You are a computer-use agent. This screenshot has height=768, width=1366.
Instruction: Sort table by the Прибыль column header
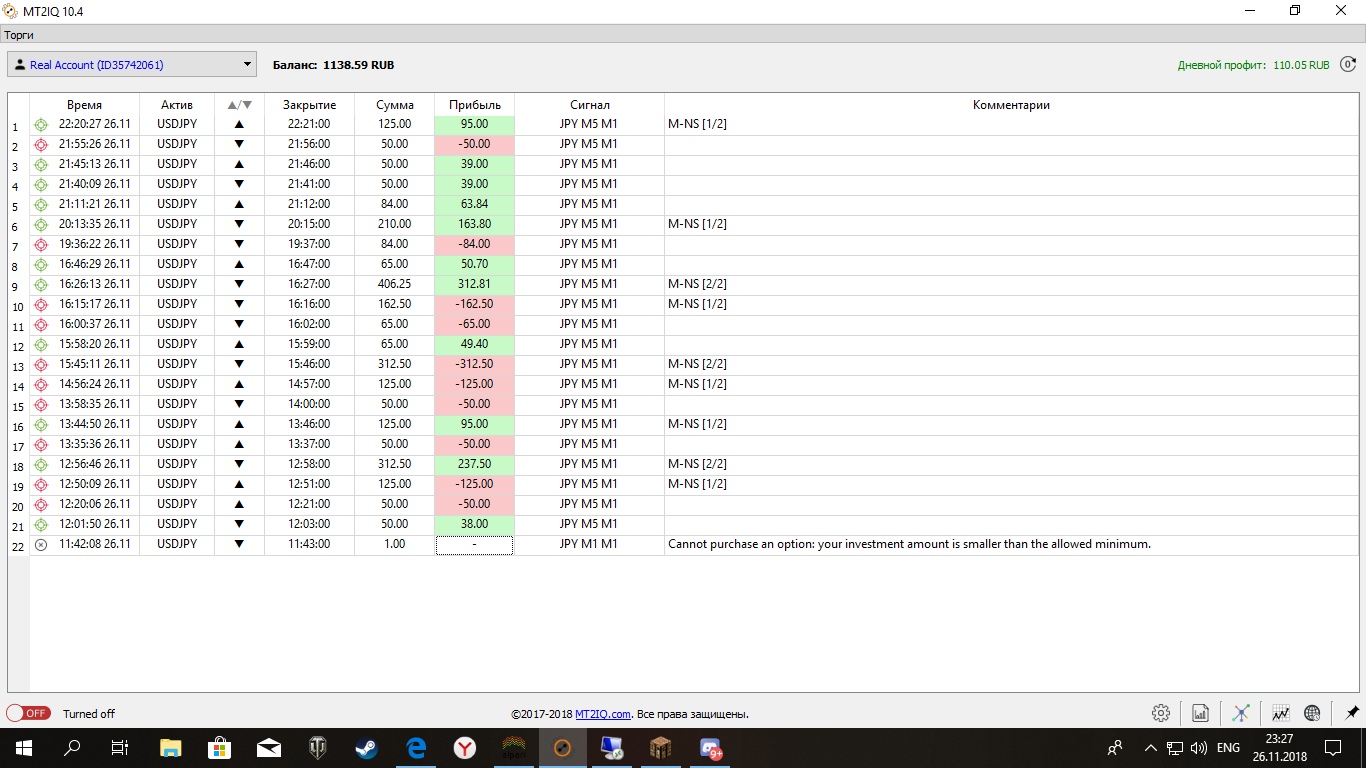click(474, 105)
